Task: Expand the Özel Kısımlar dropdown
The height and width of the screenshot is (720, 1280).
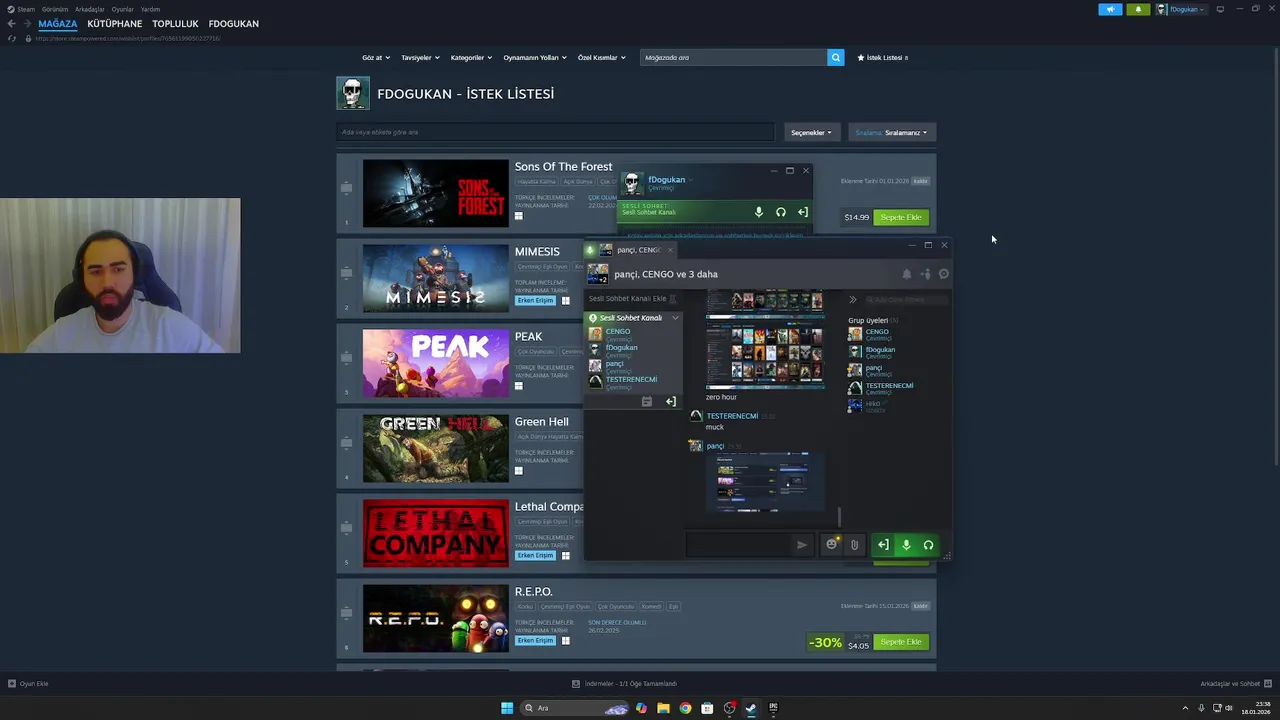Action: coord(601,58)
